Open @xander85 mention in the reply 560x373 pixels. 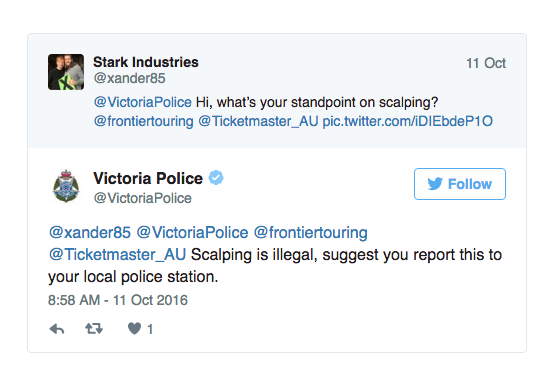point(90,233)
